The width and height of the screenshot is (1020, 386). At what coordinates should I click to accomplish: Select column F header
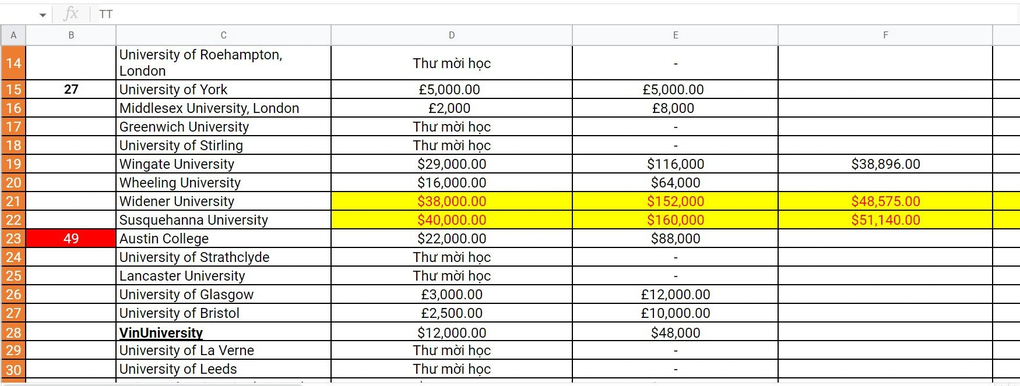(x=885, y=35)
